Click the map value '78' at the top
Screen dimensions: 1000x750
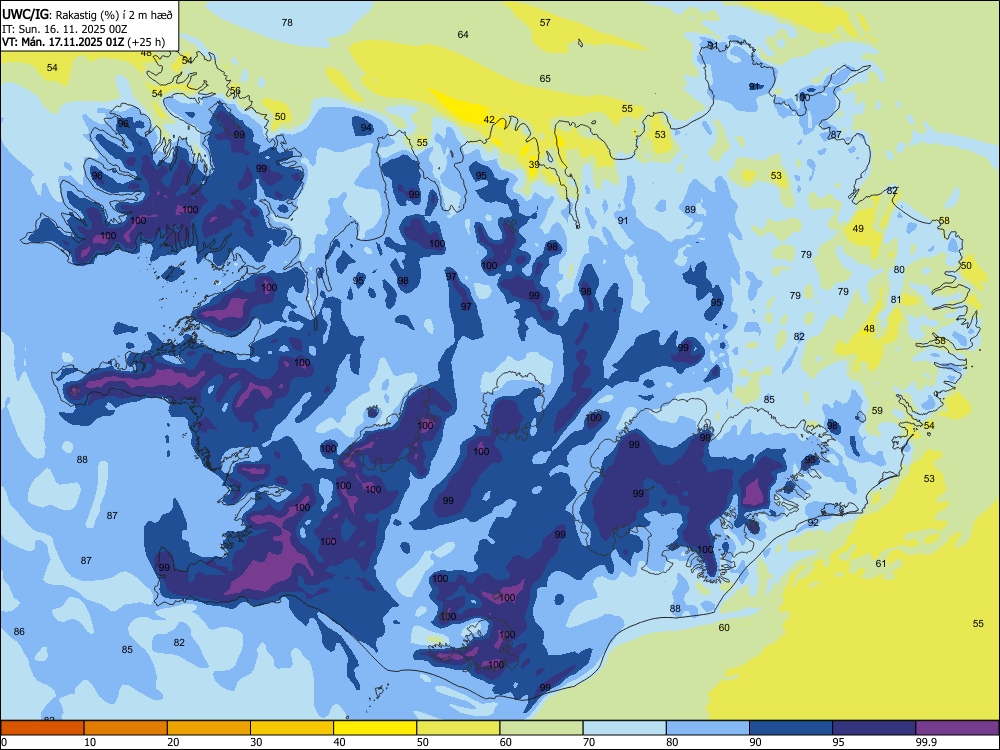pos(287,22)
